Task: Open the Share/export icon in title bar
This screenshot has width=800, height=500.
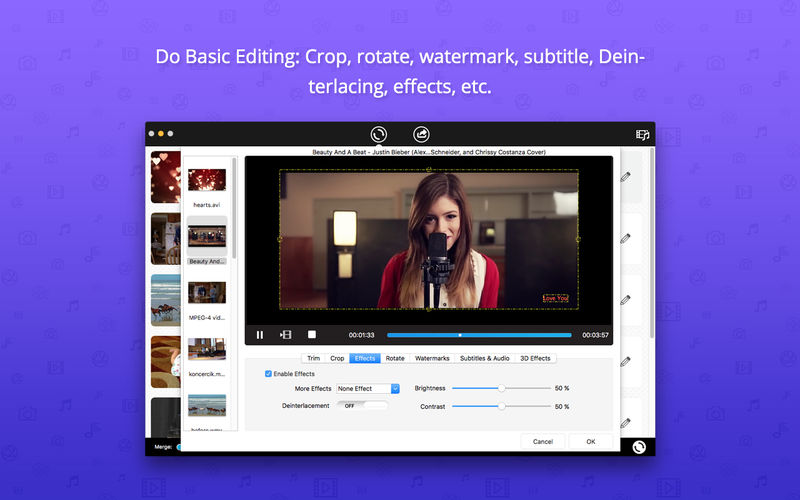Action: tap(421, 134)
